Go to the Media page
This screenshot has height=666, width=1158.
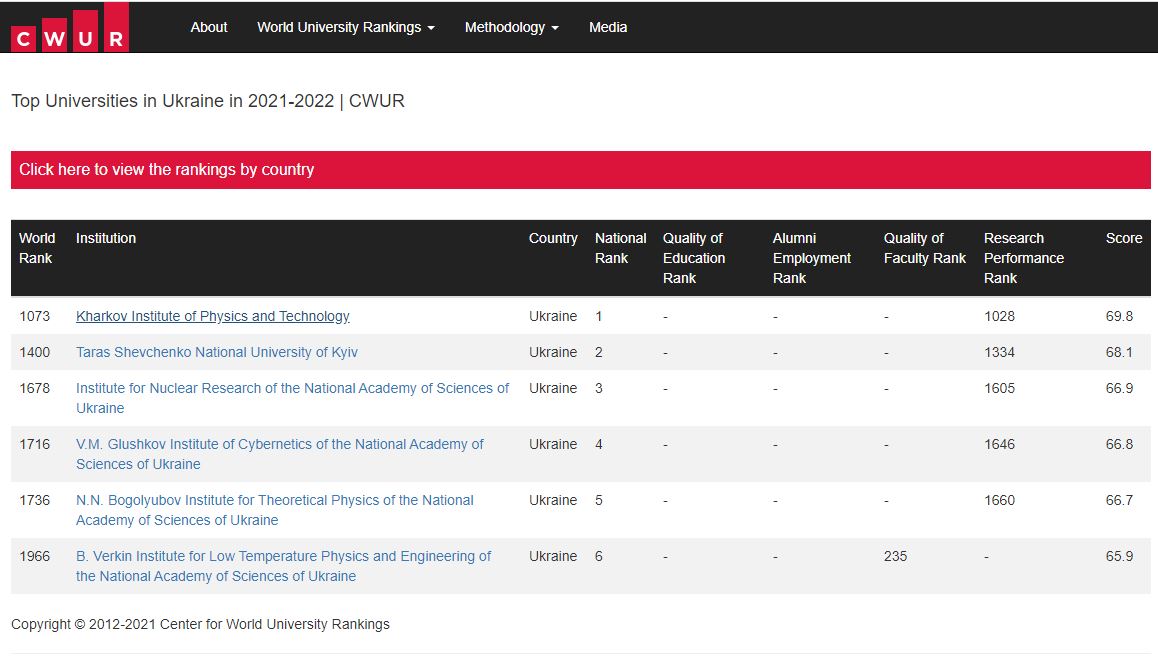click(x=608, y=27)
